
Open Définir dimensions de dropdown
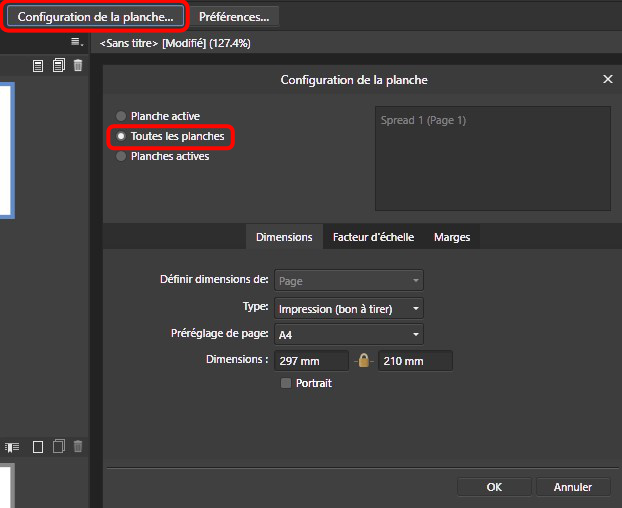(349, 281)
